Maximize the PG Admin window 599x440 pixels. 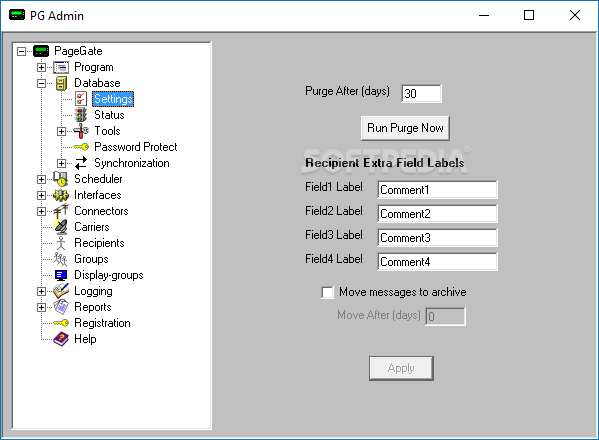click(529, 16)
